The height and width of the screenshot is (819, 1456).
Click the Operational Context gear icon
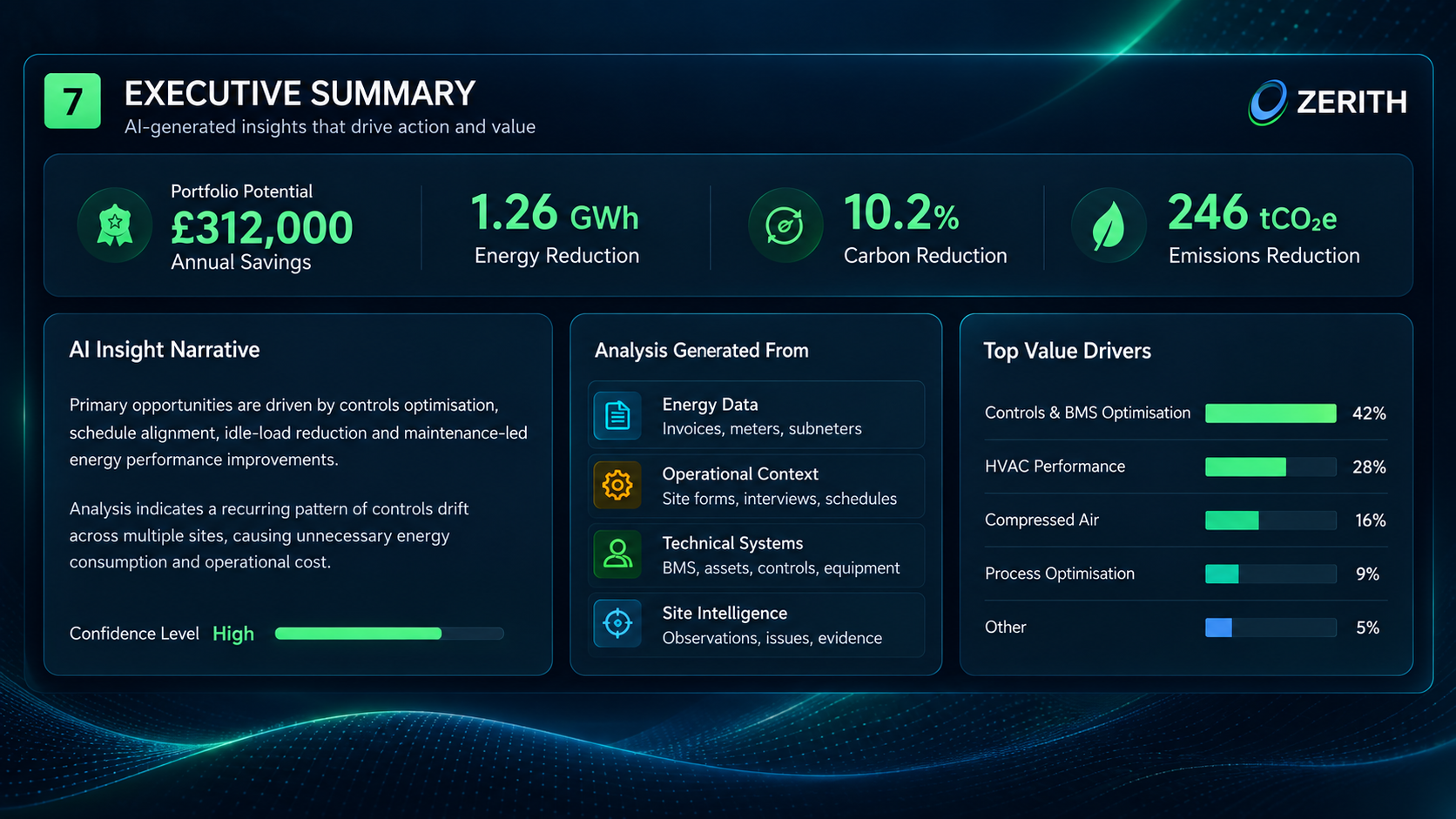click(x=617, y=485)
